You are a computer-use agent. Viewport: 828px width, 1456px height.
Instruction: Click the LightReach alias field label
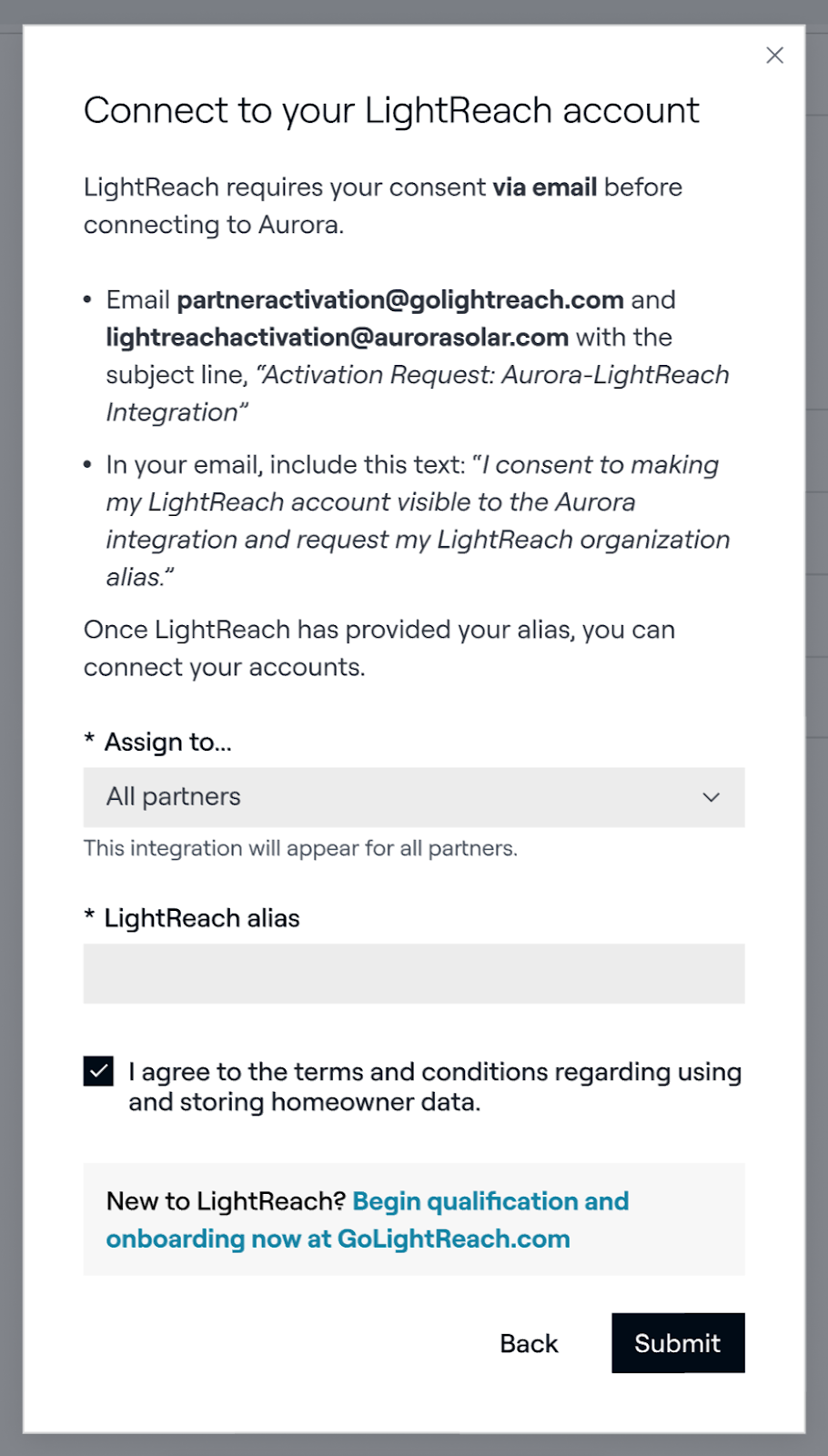point(201,918)
